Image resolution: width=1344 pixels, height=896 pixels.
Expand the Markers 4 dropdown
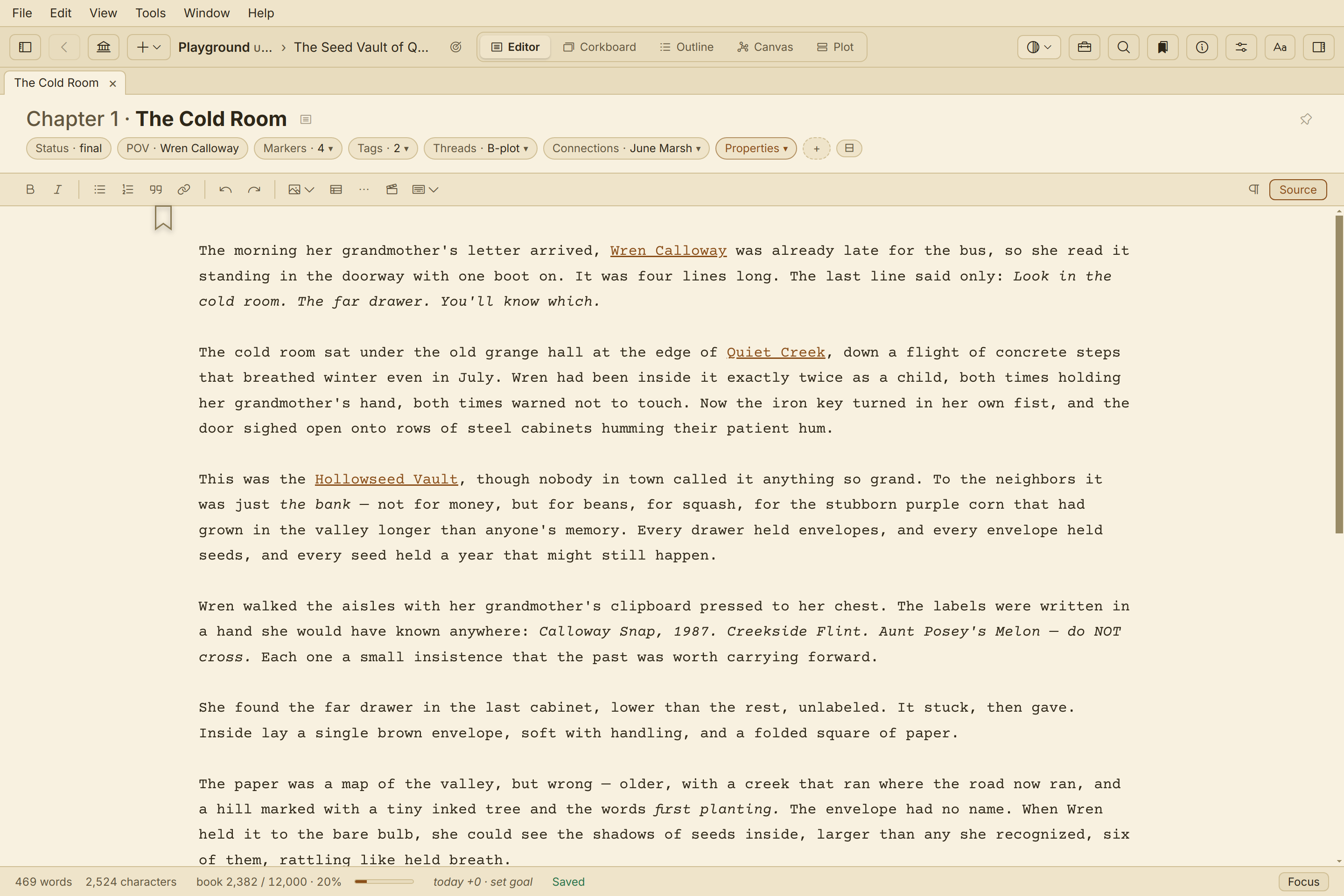tap(298, 148)
